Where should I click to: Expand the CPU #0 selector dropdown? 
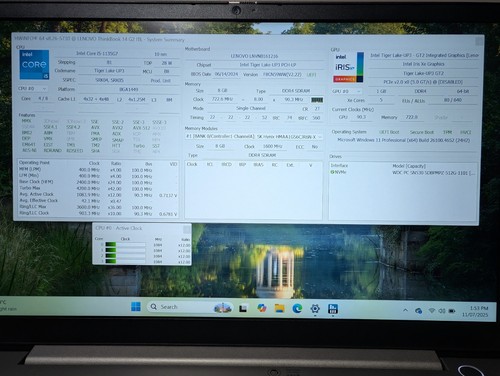click(32, 89)
